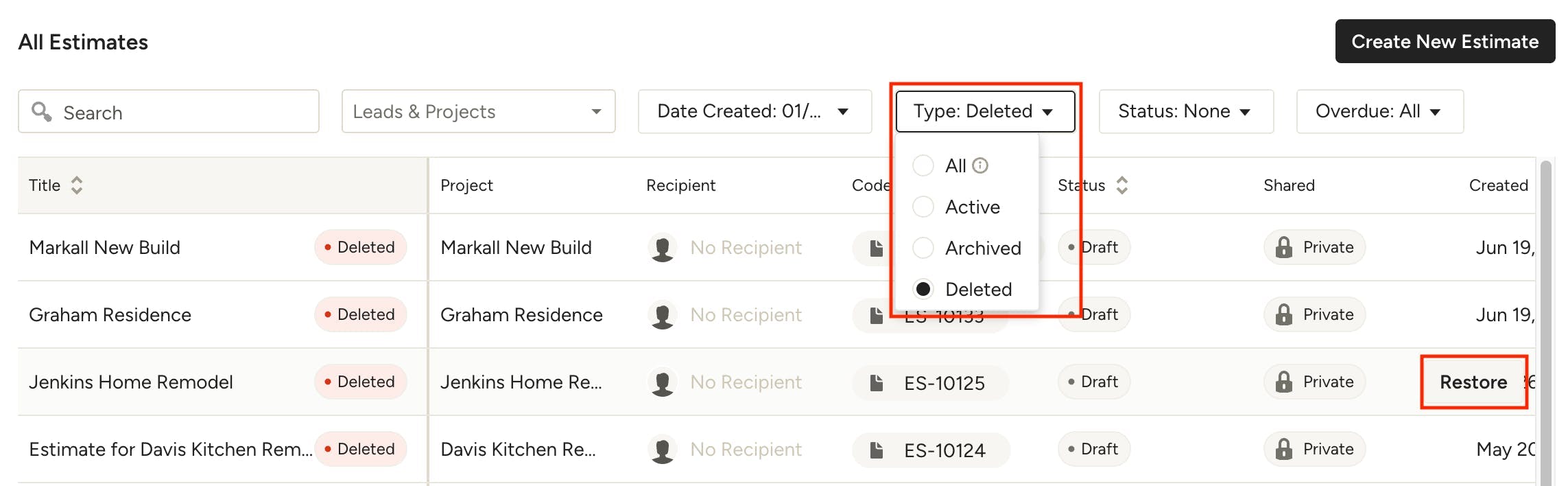
Task: Click lock icon in Jenkins Home Remodel row
Action: coord(1284,382)
